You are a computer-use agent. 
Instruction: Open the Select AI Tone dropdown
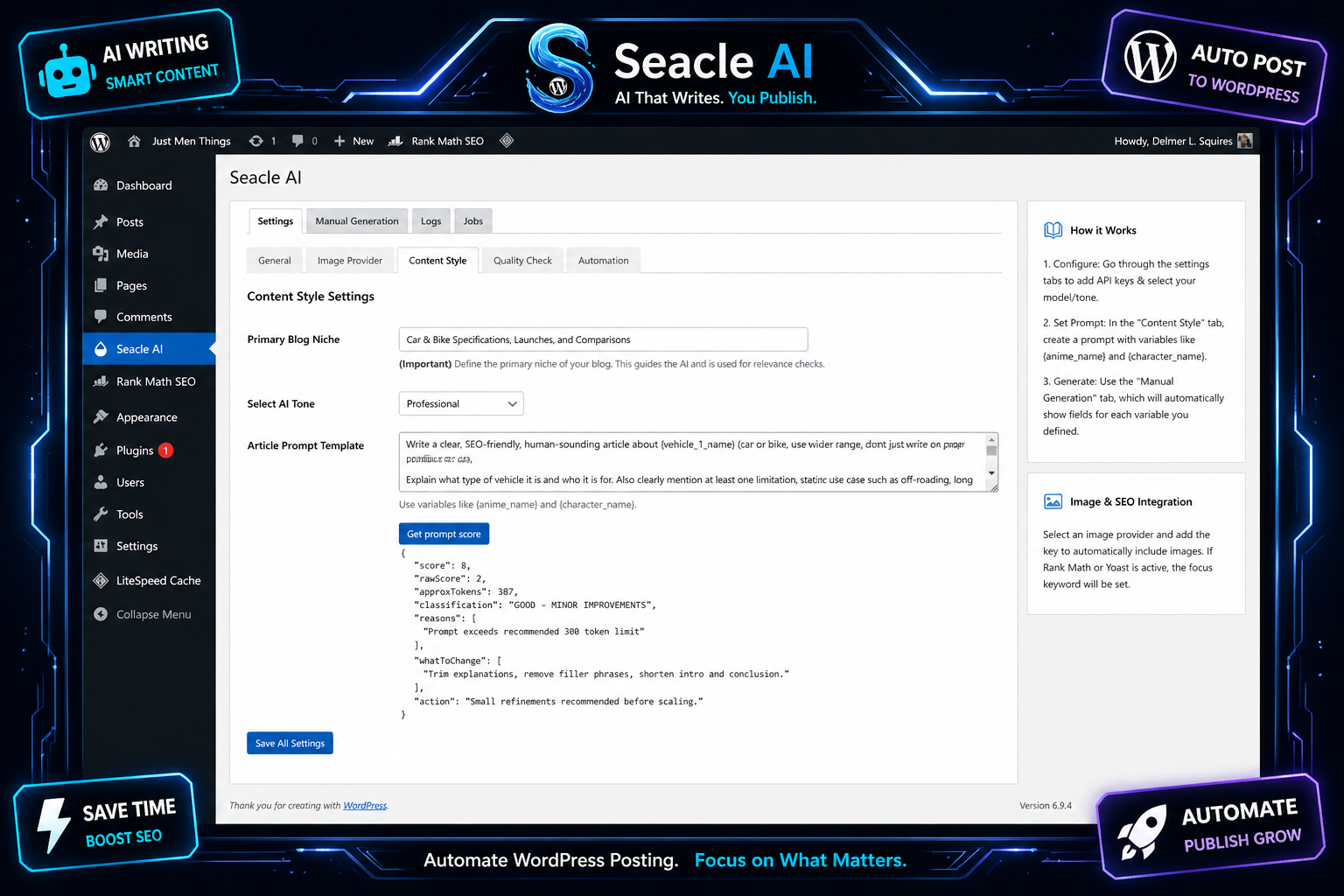461,403
